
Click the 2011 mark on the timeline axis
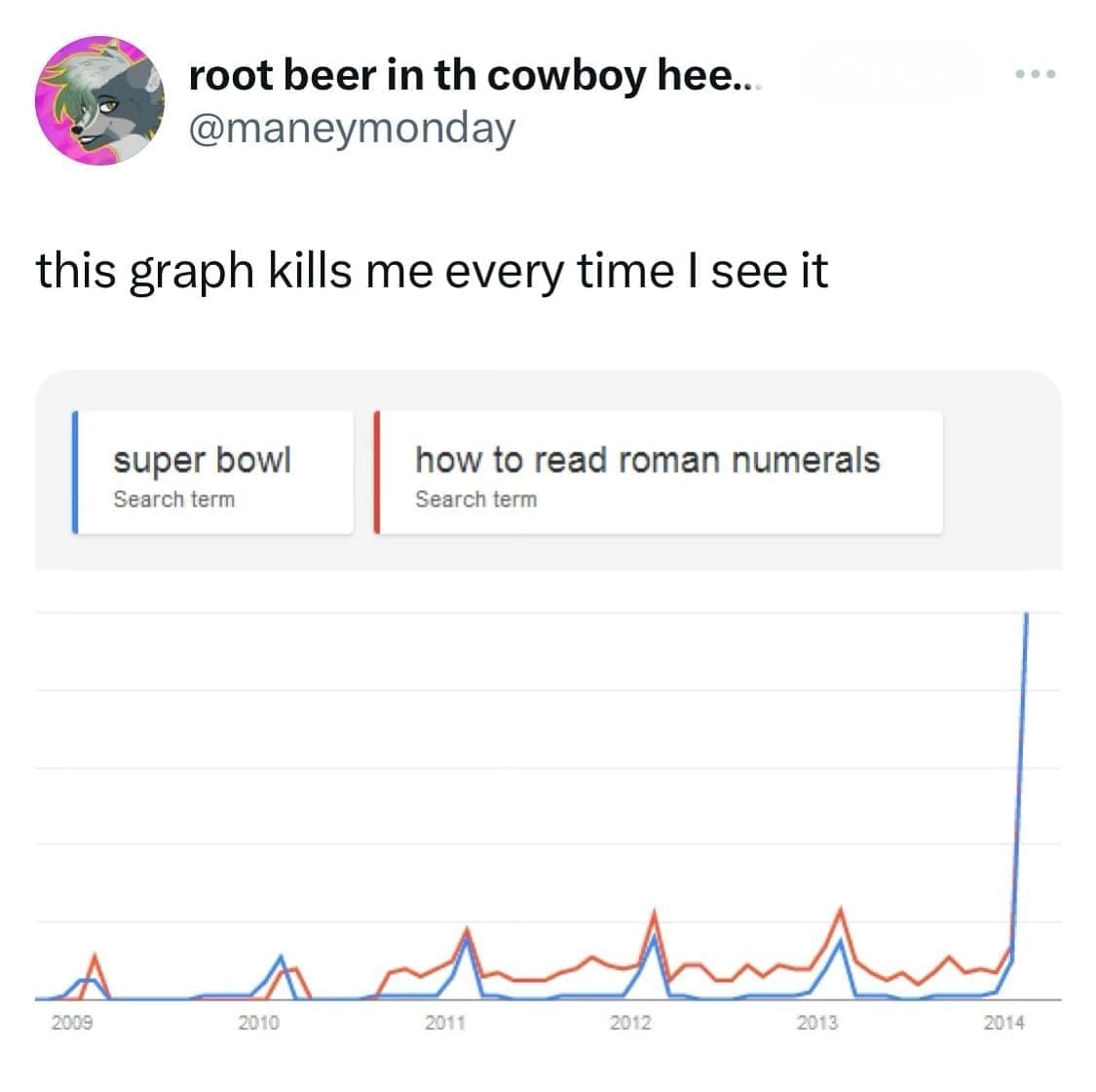tap(443, 1023)
